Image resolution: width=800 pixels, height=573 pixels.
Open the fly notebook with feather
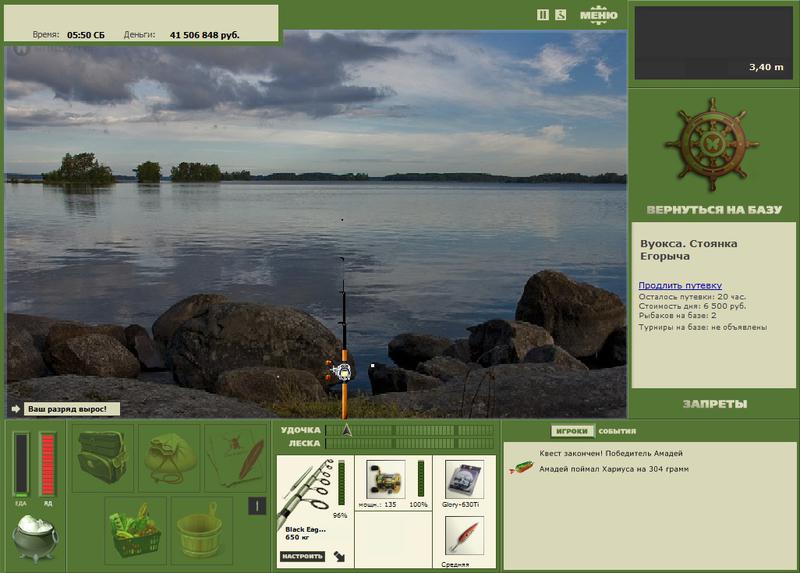pos(236,458)
